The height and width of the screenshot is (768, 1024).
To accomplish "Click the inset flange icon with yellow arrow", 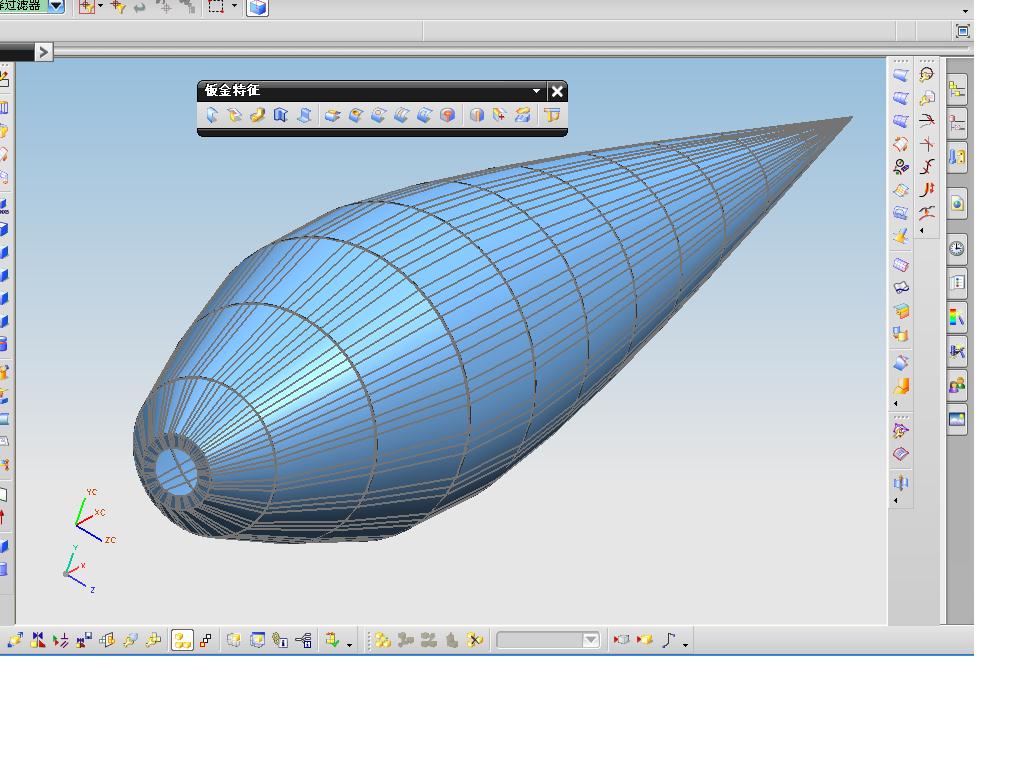I will (234, 116).
